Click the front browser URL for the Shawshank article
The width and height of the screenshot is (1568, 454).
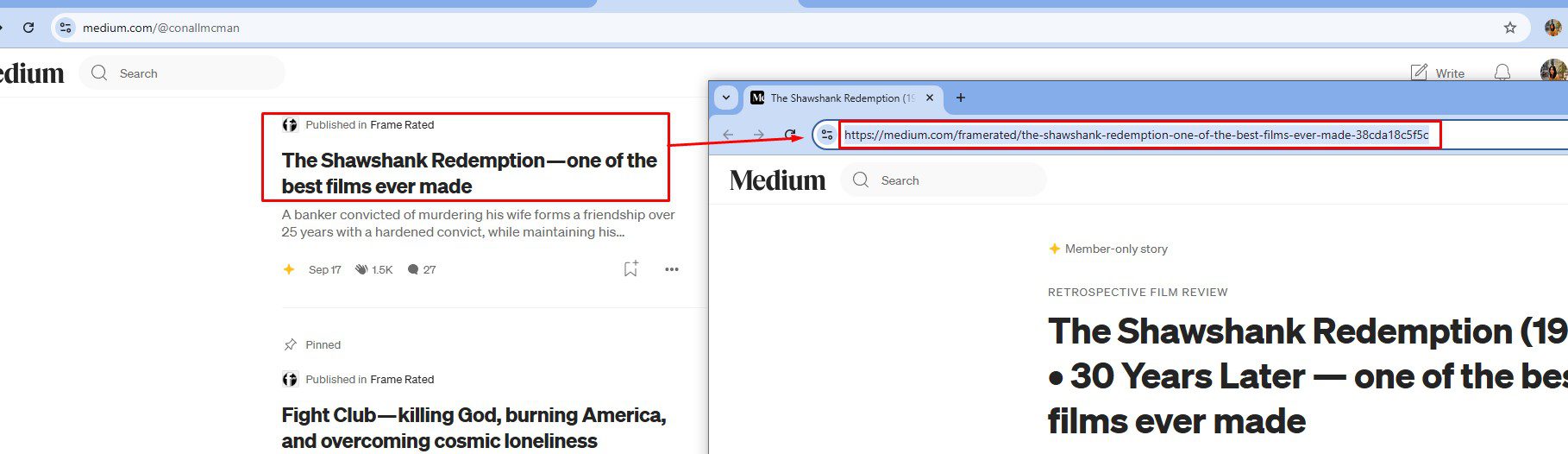1136,135
